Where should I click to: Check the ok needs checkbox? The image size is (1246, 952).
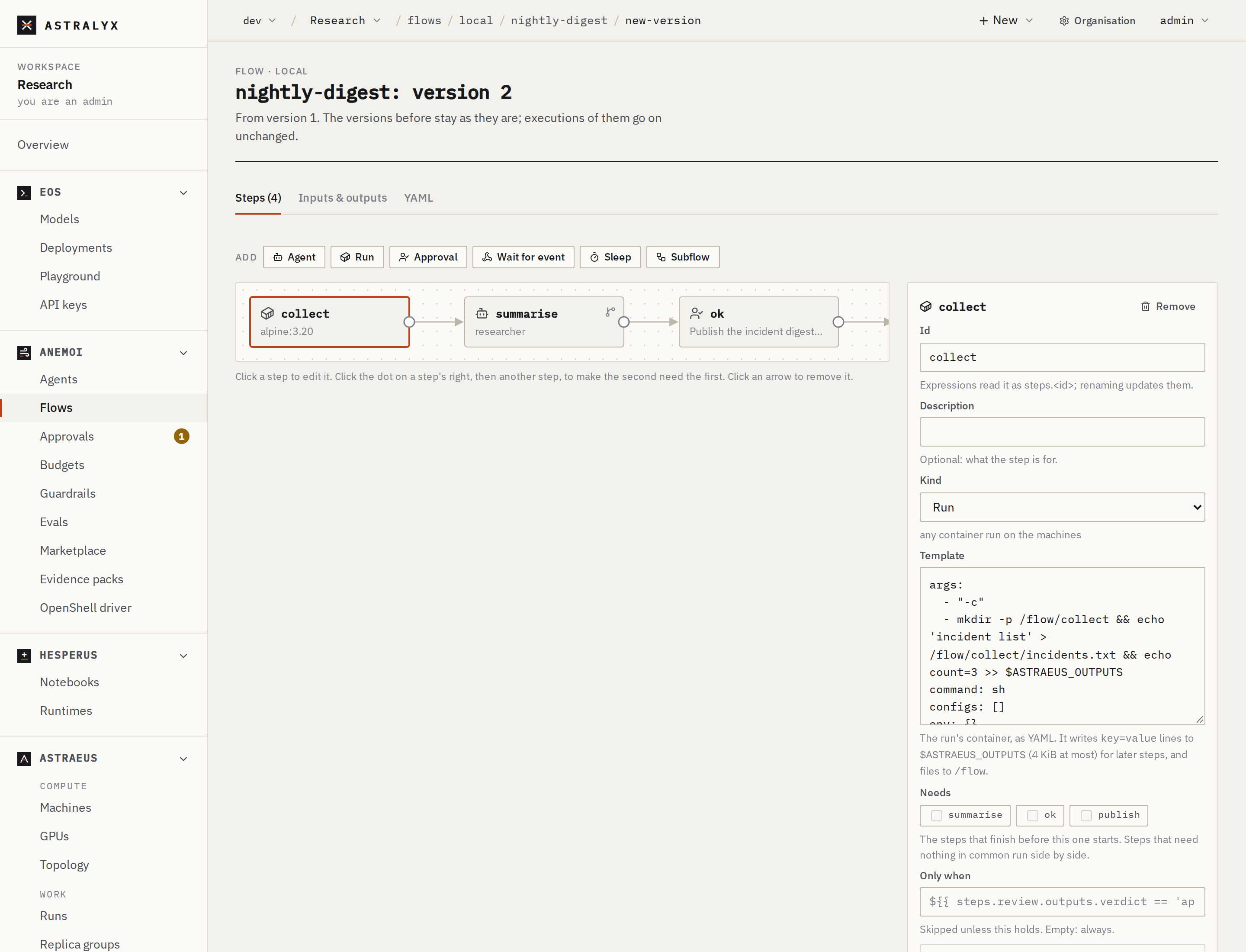point(1032,815)
